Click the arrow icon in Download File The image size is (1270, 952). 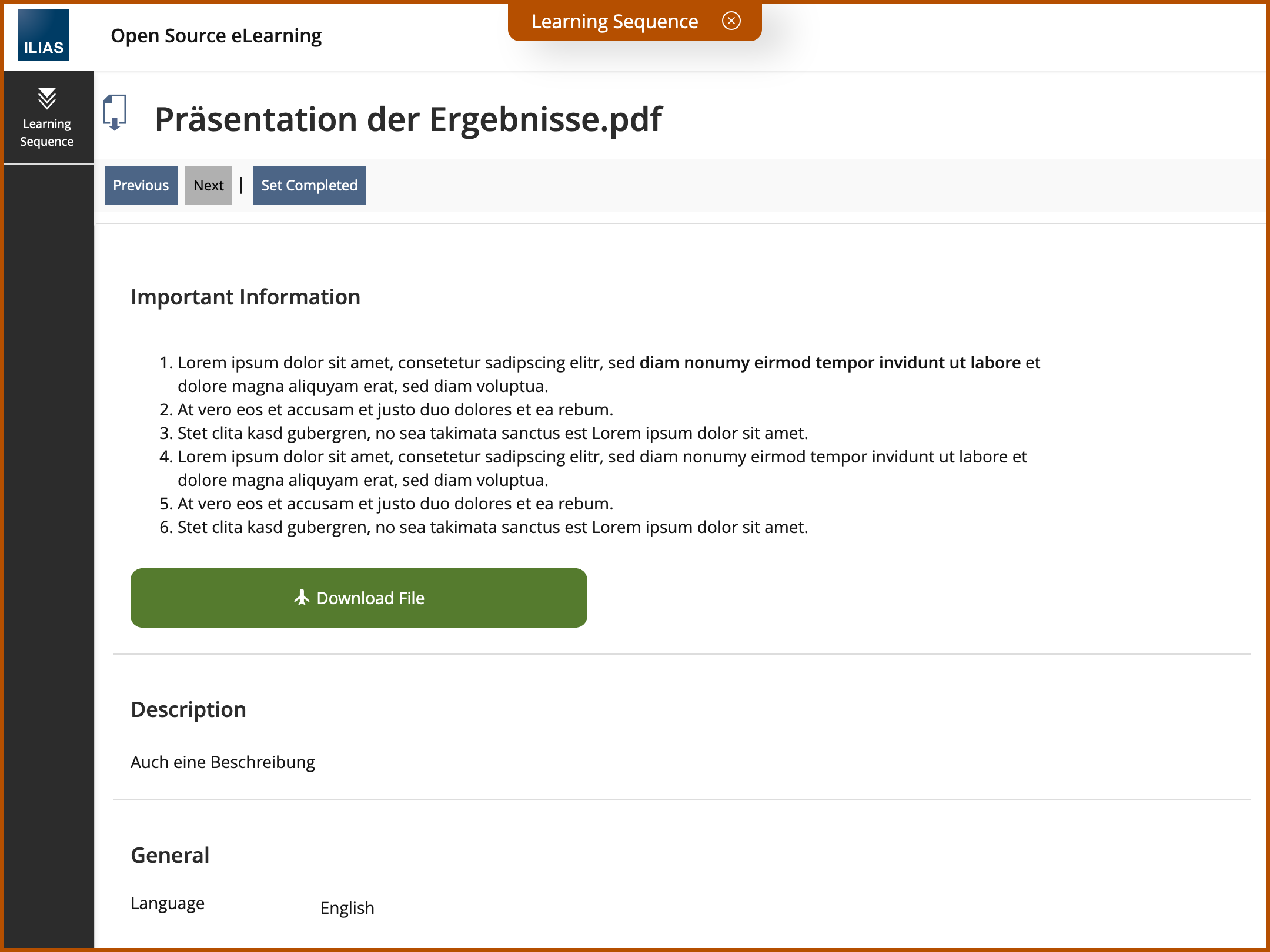click(x=302, y=598)
